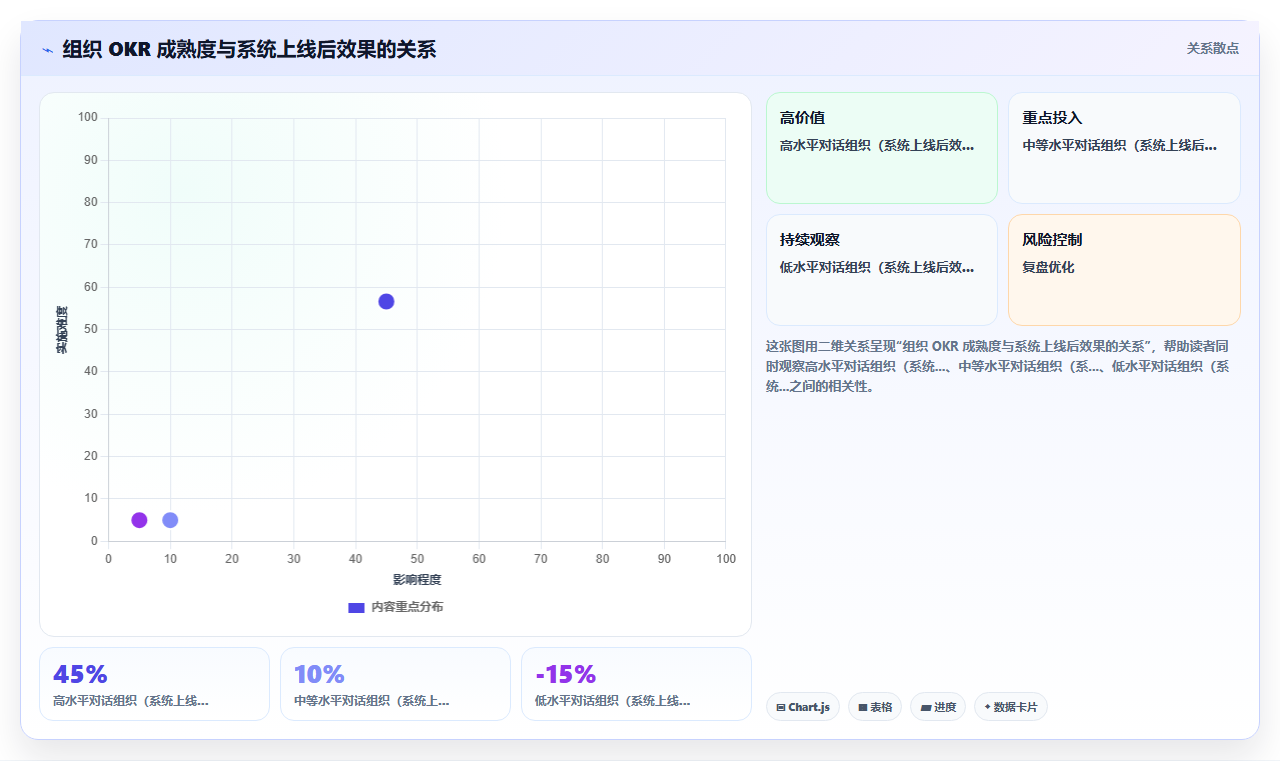Image resolution: width=1280 pixels, height=761 pixels.
Task: Select the 数据卡片 tag button
Action: click(x=1011, y=707)
